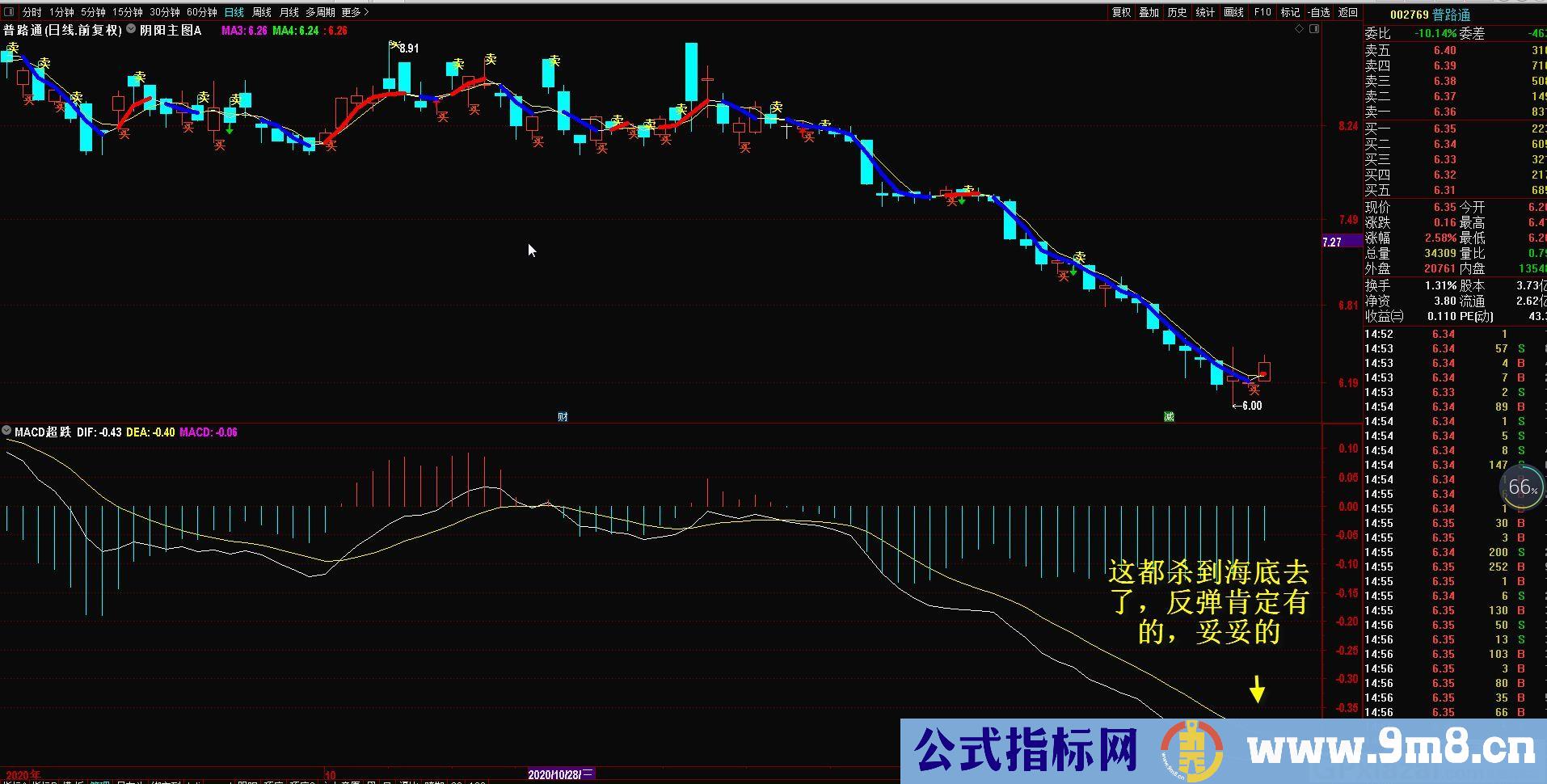
Task: Click the 外盘 20761 value
Action: 1440,268
